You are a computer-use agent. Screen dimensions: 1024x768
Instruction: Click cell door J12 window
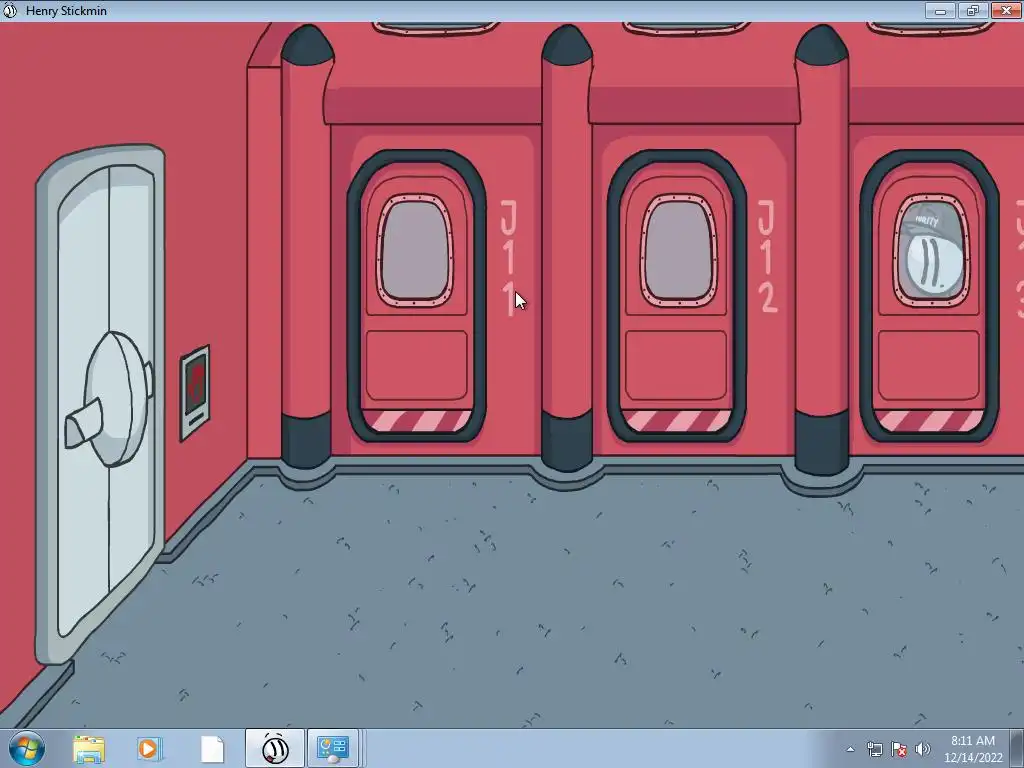tap(677, 250)
